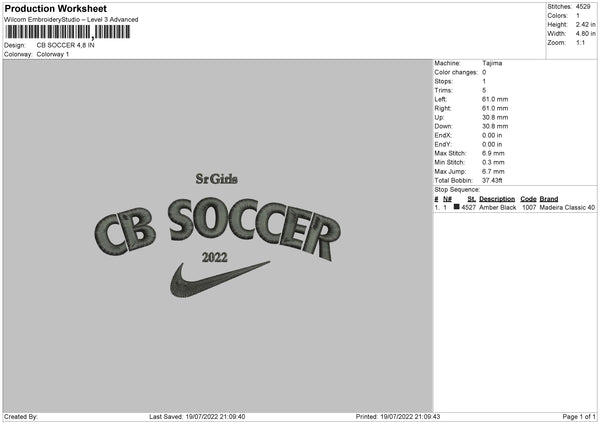Click the Stop Sequence heading
Viewport: 600px width, 424px height.
(x=457, y=190)
